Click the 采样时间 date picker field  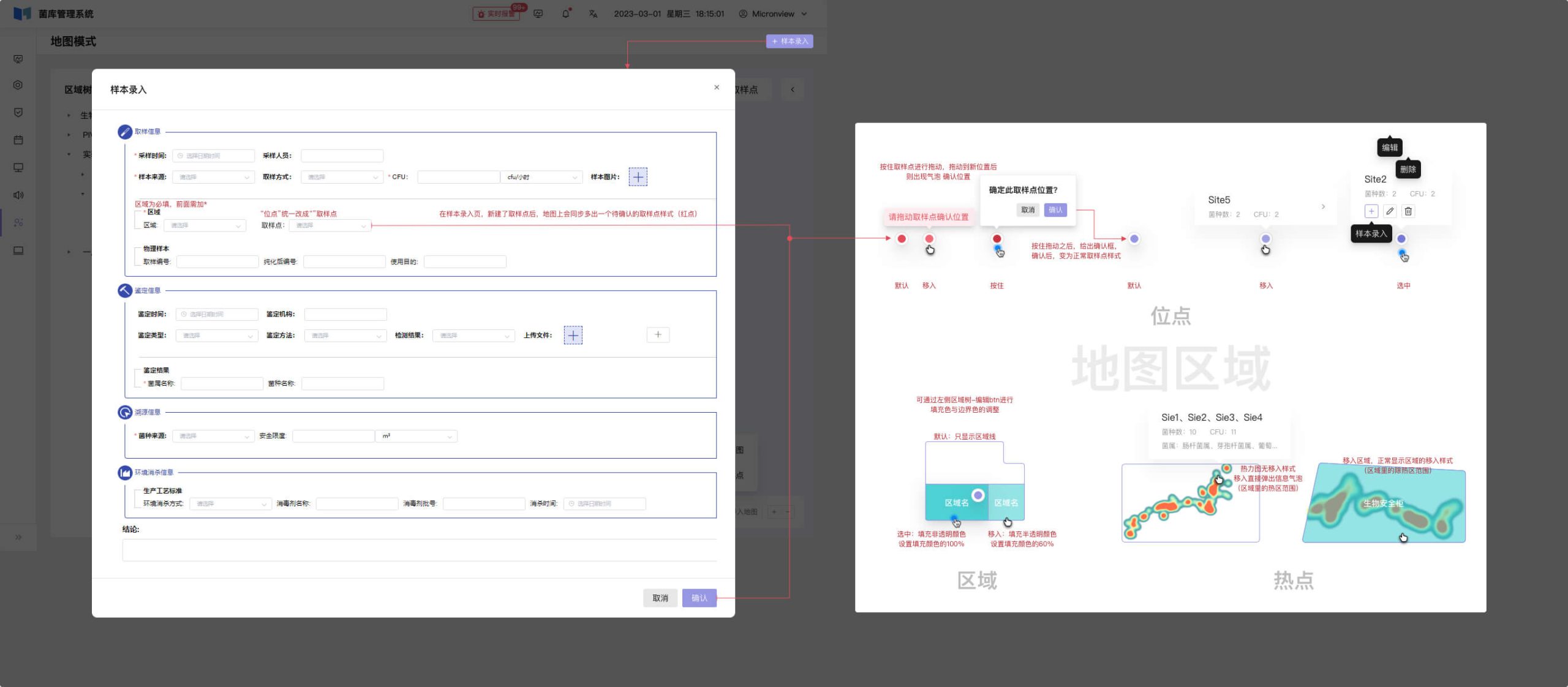pyautogui.click(x=213, y=156)
